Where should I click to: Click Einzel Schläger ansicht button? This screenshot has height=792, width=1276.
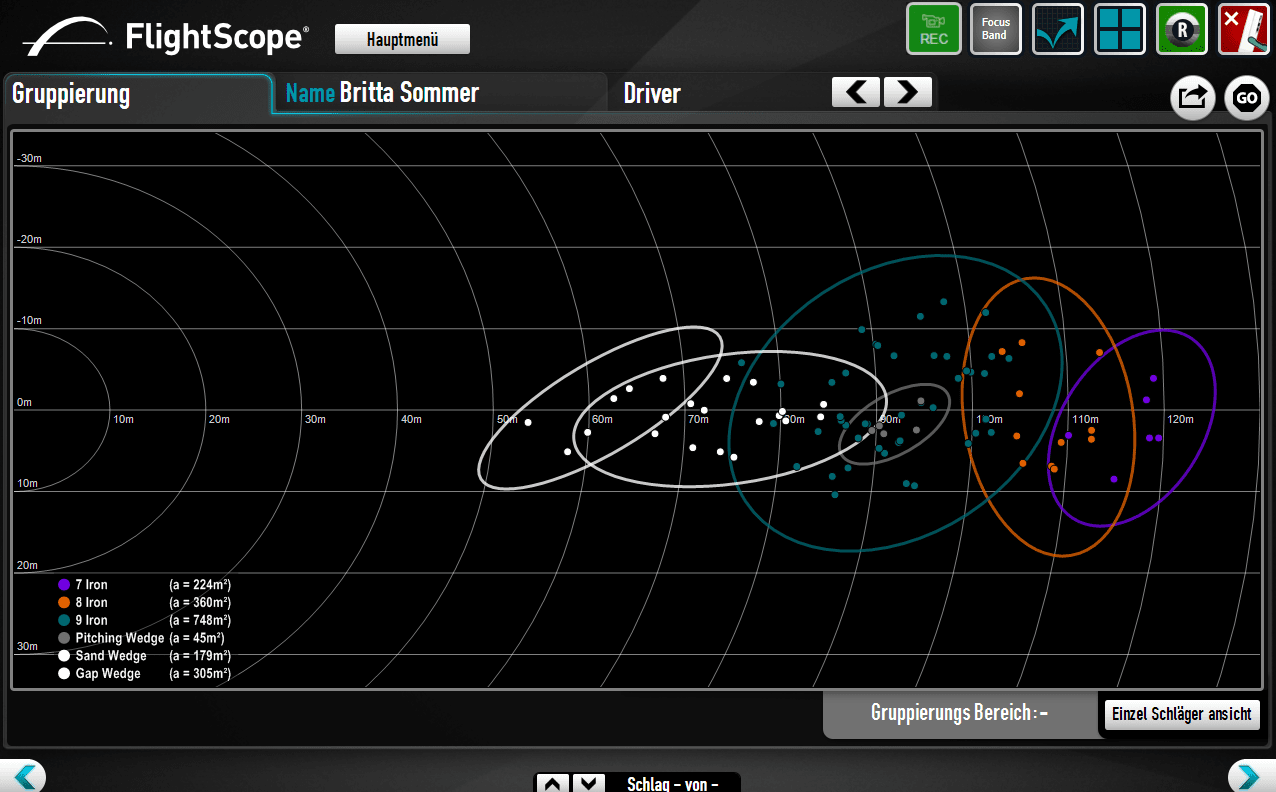tap(1182, 714)
